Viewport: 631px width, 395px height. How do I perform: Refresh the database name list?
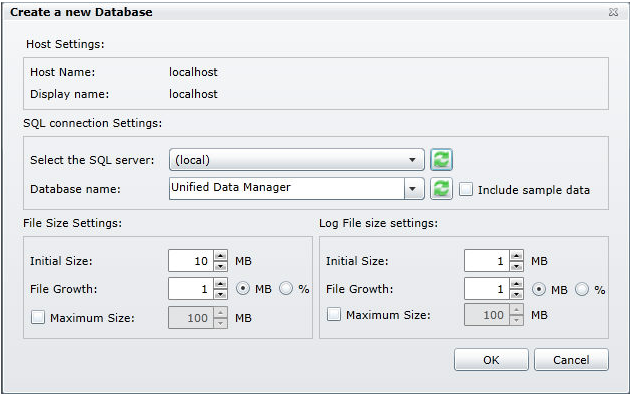tap(441, 189)
